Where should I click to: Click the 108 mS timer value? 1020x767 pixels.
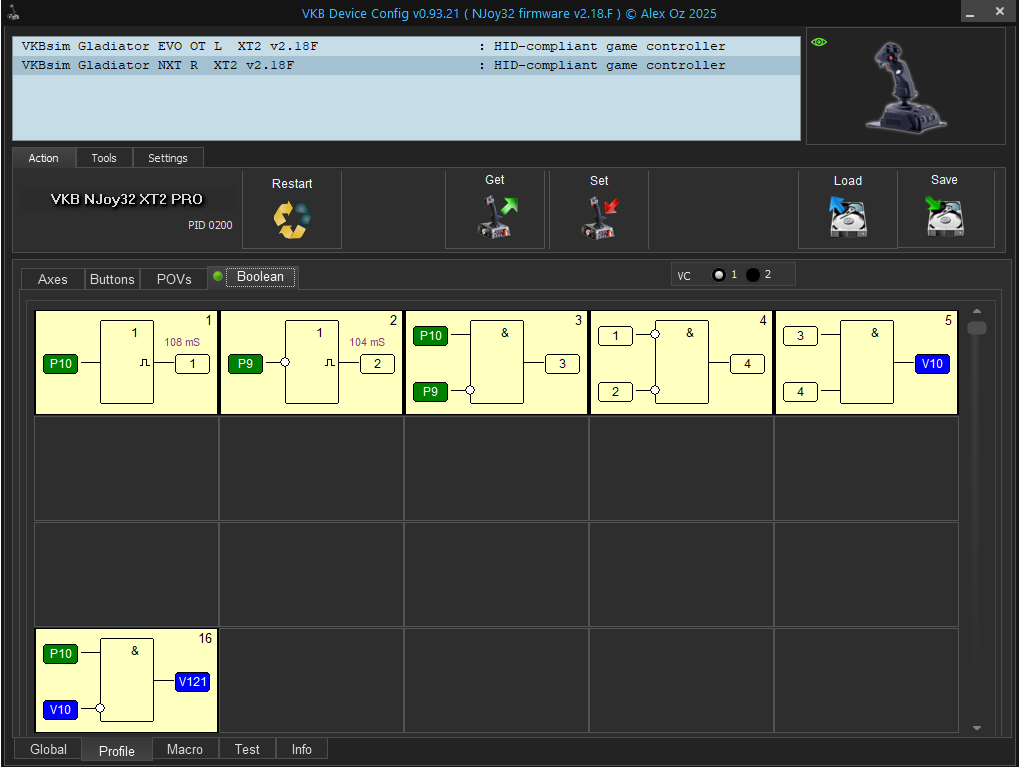point(182,342)
